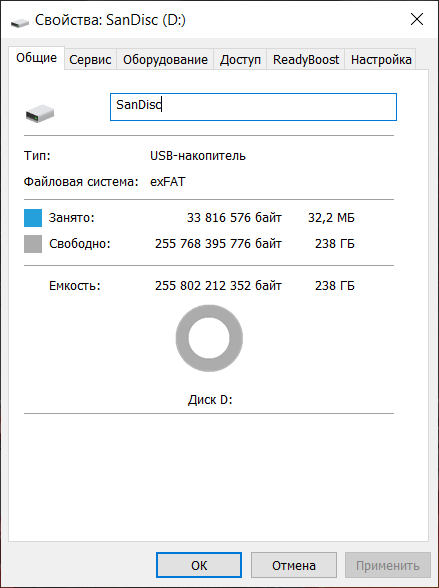Click the USB-накопитель type text
439x588 pixels.
198,156
